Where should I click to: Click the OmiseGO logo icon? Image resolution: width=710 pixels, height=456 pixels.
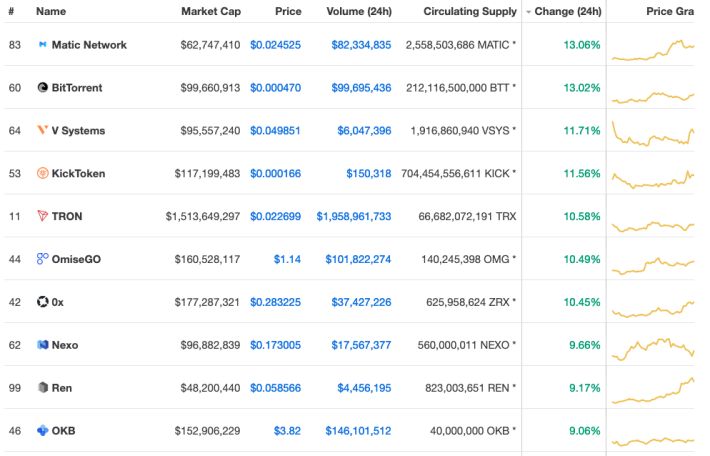pos(43,259)
